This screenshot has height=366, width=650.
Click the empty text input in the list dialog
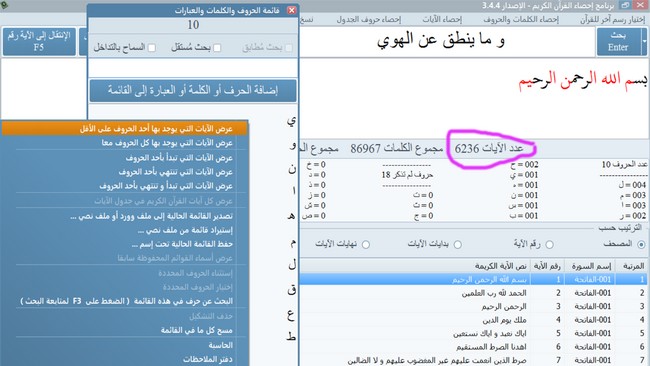pyautogui.click(x=193, y=68)
